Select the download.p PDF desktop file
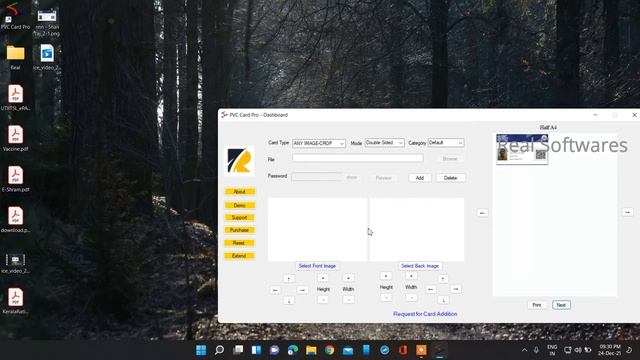 point(16,219)
